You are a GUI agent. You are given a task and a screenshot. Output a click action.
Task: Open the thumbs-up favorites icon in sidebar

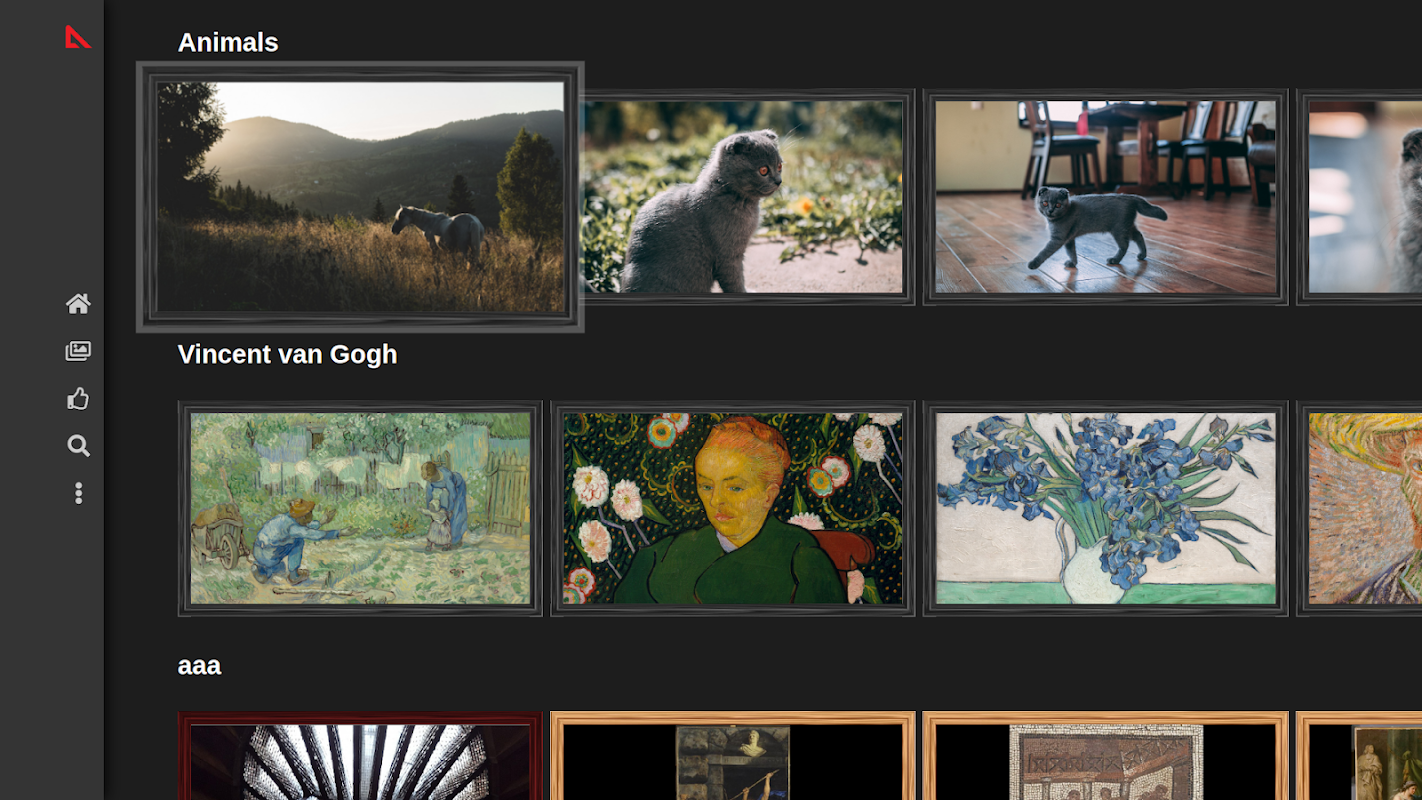78,399
